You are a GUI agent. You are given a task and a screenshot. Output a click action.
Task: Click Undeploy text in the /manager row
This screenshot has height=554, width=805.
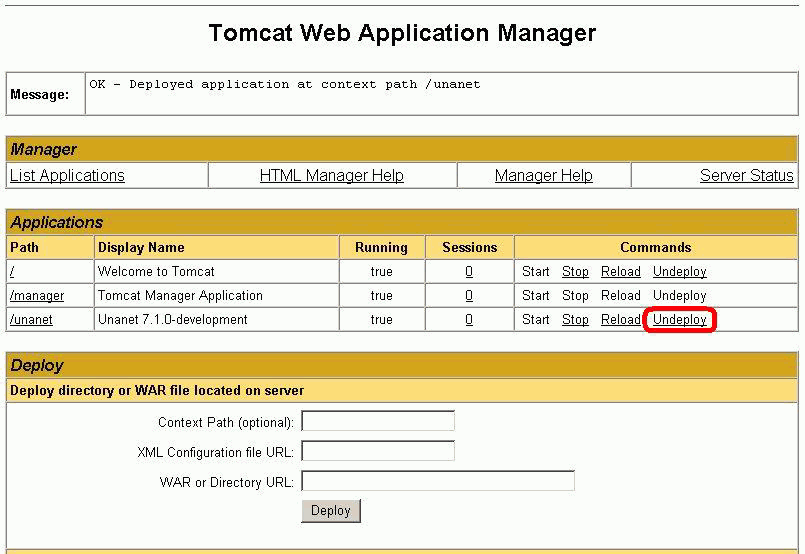(680, 296)
